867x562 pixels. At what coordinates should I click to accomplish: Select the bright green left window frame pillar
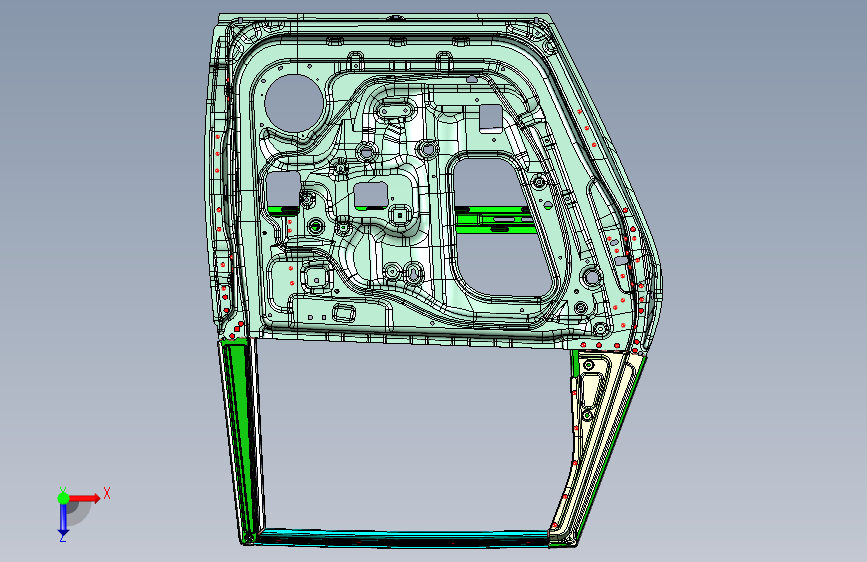239,440
